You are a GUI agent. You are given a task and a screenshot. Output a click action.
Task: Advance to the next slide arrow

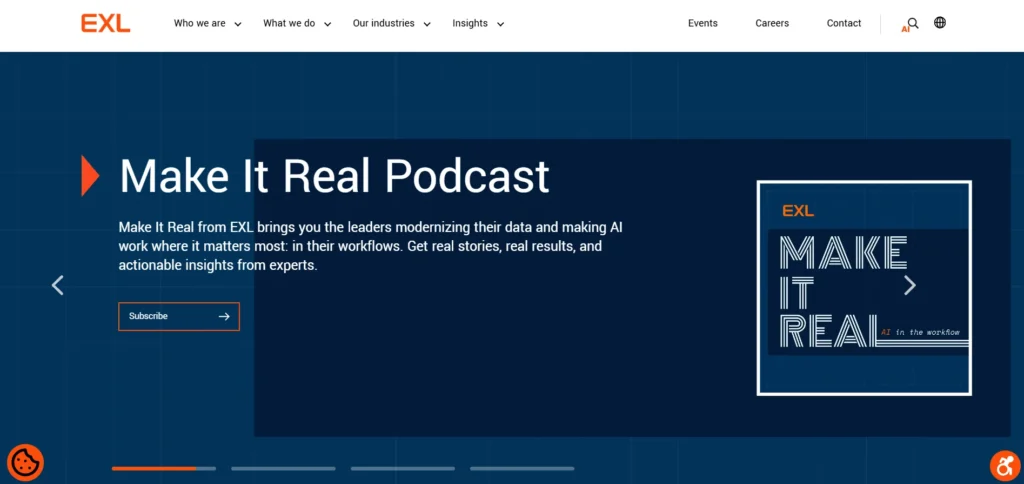pos(910,285)
